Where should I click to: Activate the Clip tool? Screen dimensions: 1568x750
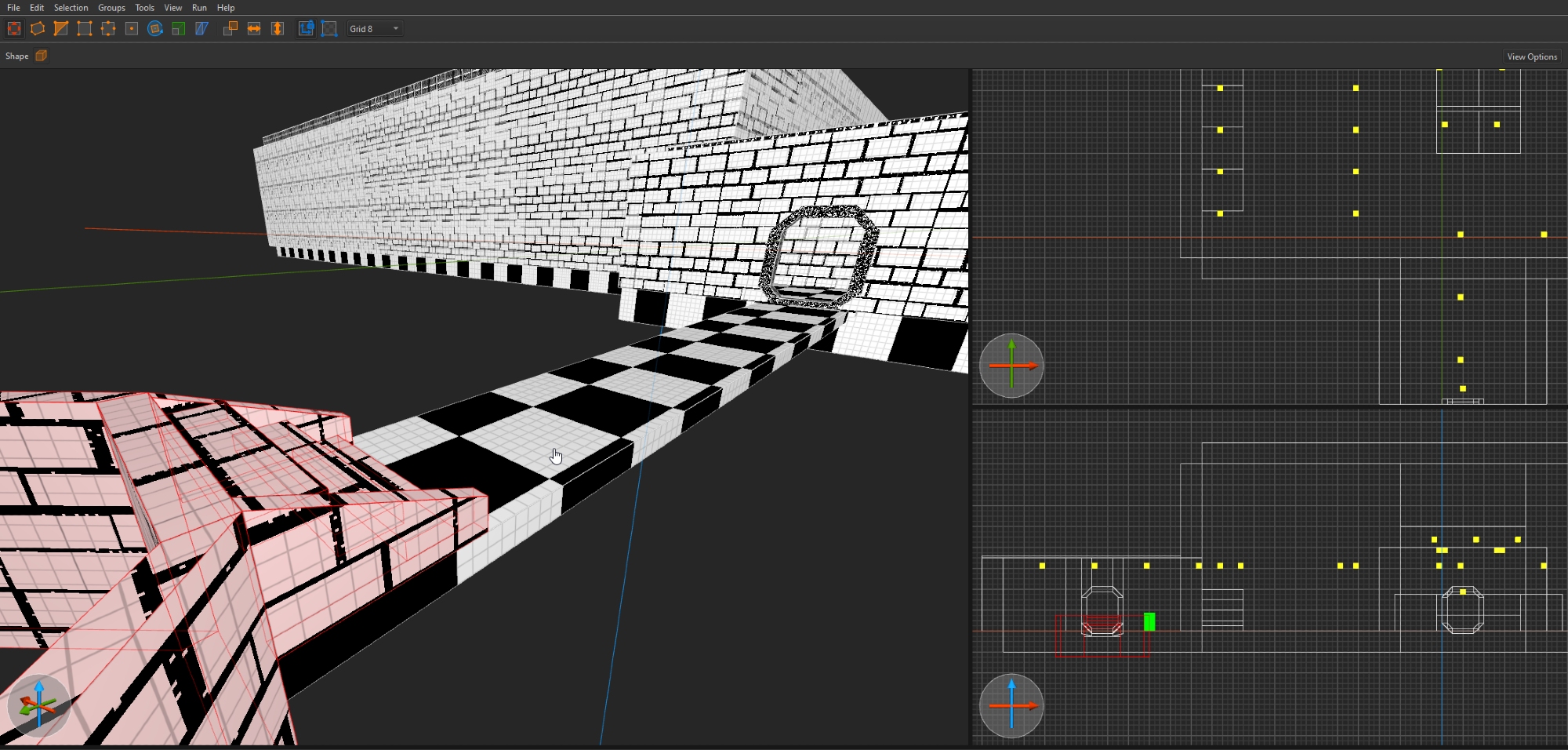61,29
